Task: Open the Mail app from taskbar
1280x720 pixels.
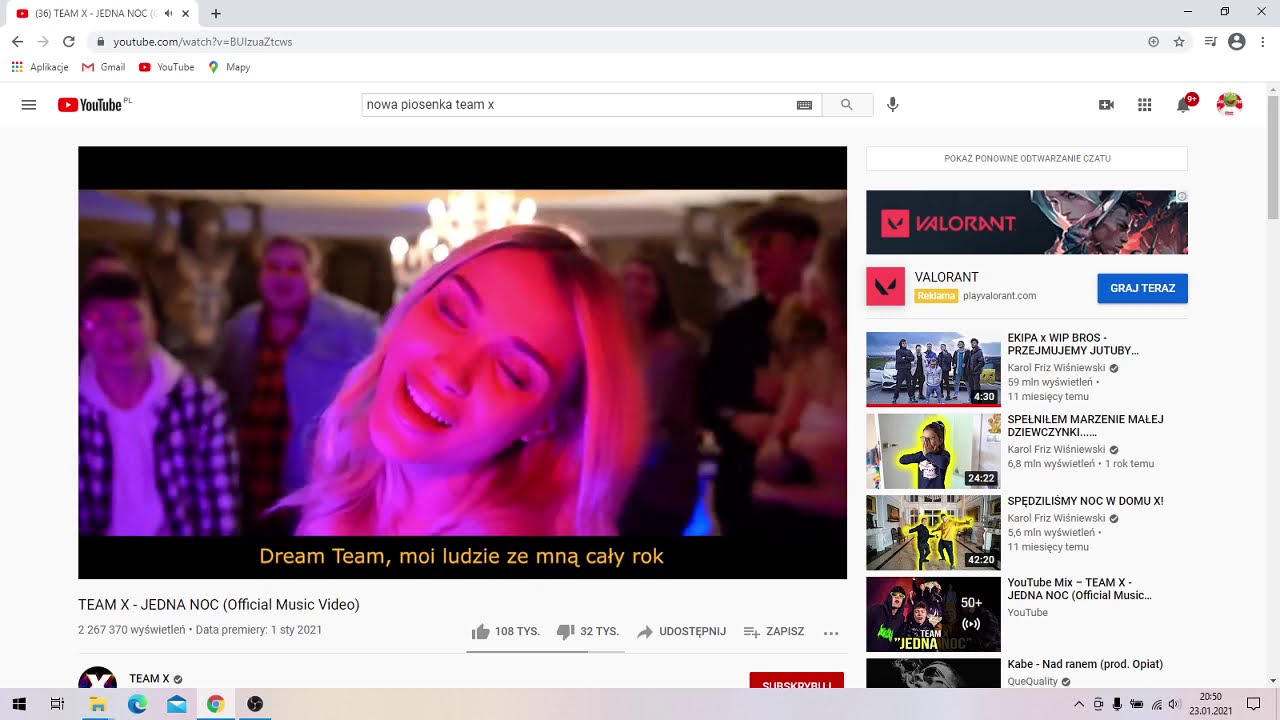Action: coord(176,704)
